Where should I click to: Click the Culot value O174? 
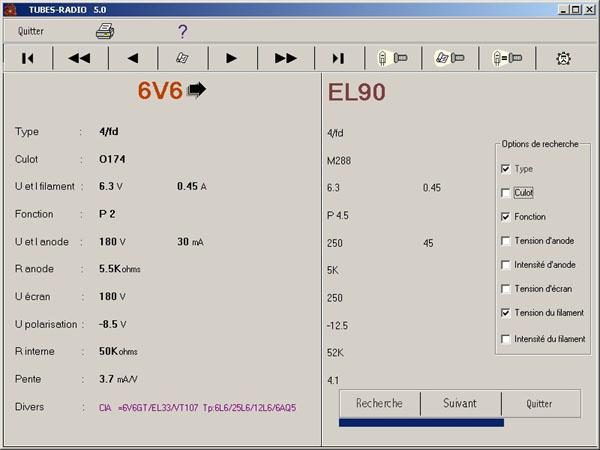(x=112, y=159)
